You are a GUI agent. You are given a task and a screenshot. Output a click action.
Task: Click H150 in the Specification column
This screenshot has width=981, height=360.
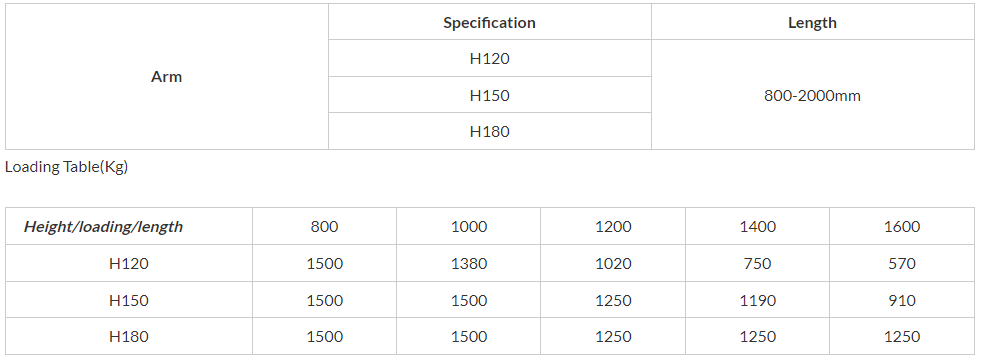click(490, 95)
